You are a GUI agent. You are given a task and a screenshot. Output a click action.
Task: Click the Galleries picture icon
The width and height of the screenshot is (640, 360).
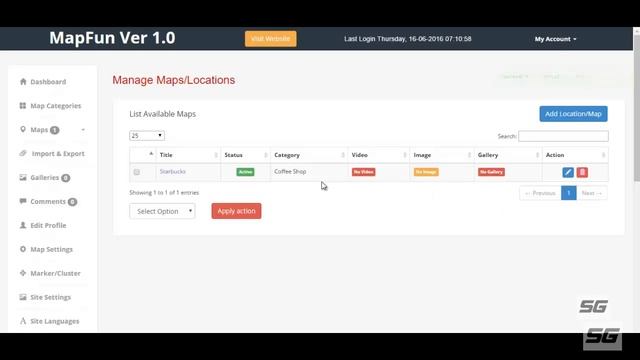click(23, 178)
